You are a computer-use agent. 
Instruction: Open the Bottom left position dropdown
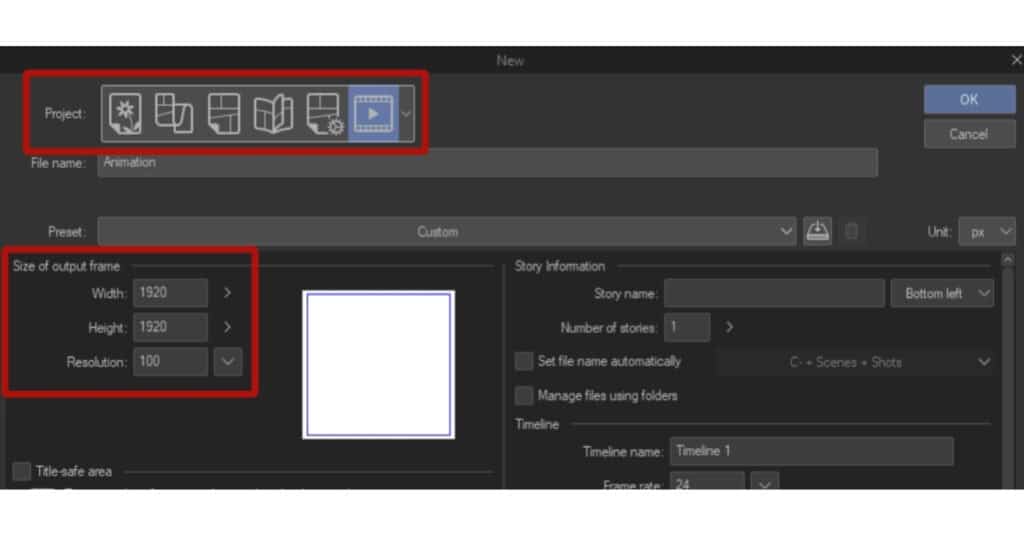942,294
